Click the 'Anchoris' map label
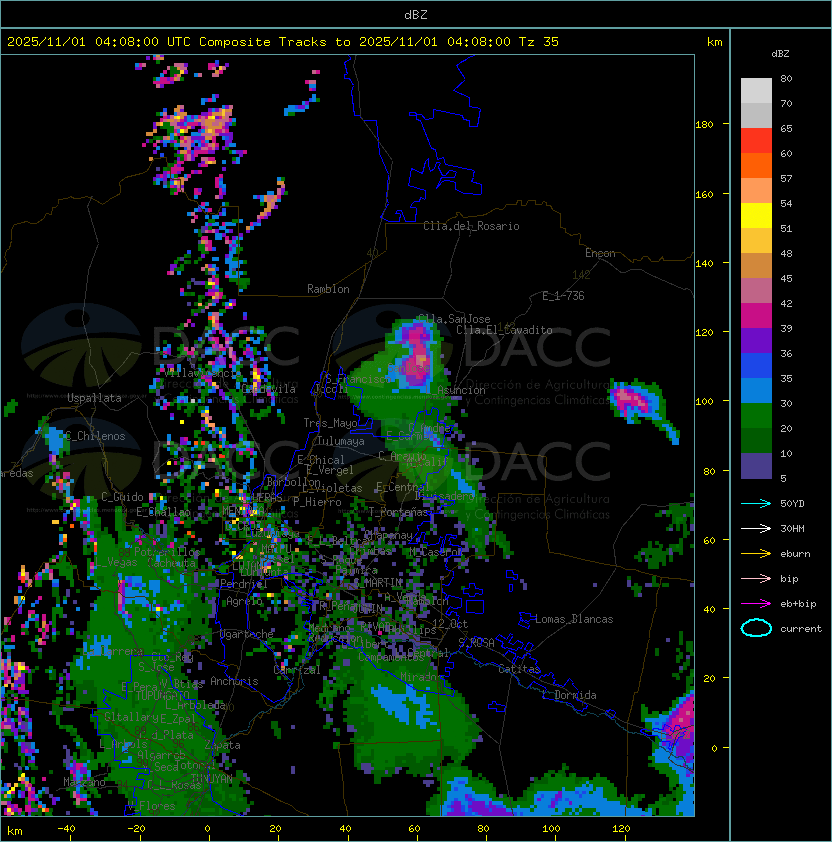This screenshot has width=832, height=842. (234, 681)
